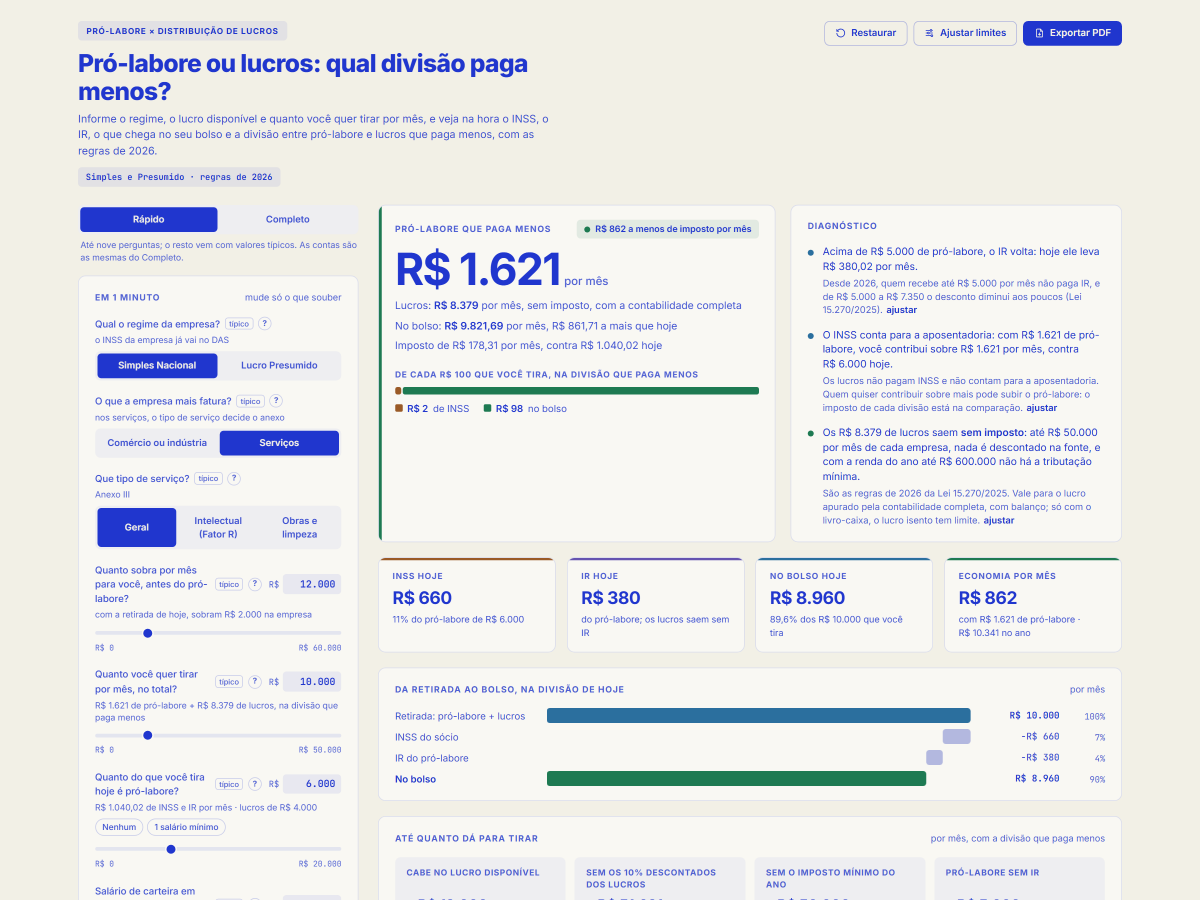Click the 'Quanto você quer tirar' slider handle

(x=148, y=735)
